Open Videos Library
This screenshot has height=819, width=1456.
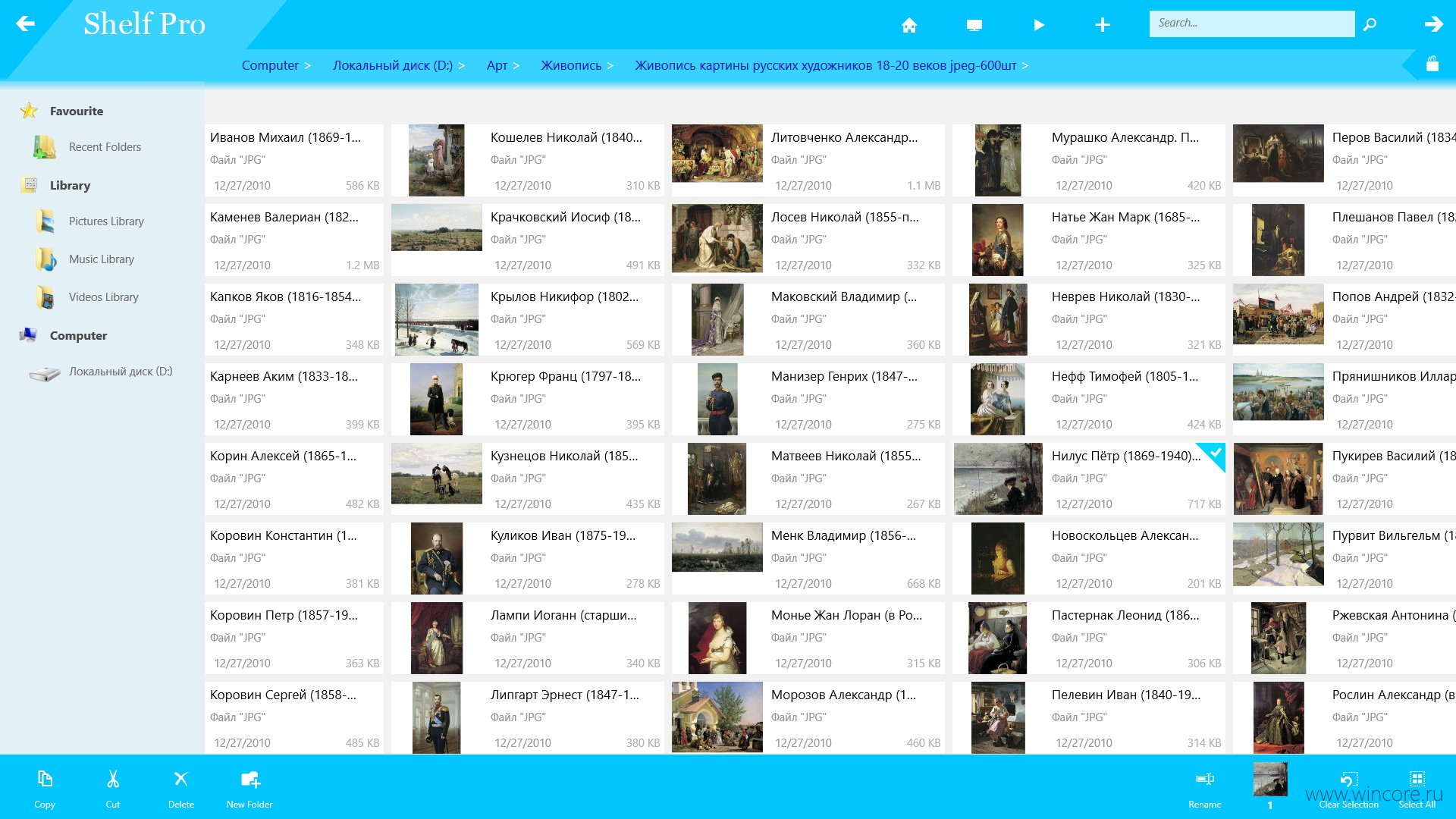[104, 297]
